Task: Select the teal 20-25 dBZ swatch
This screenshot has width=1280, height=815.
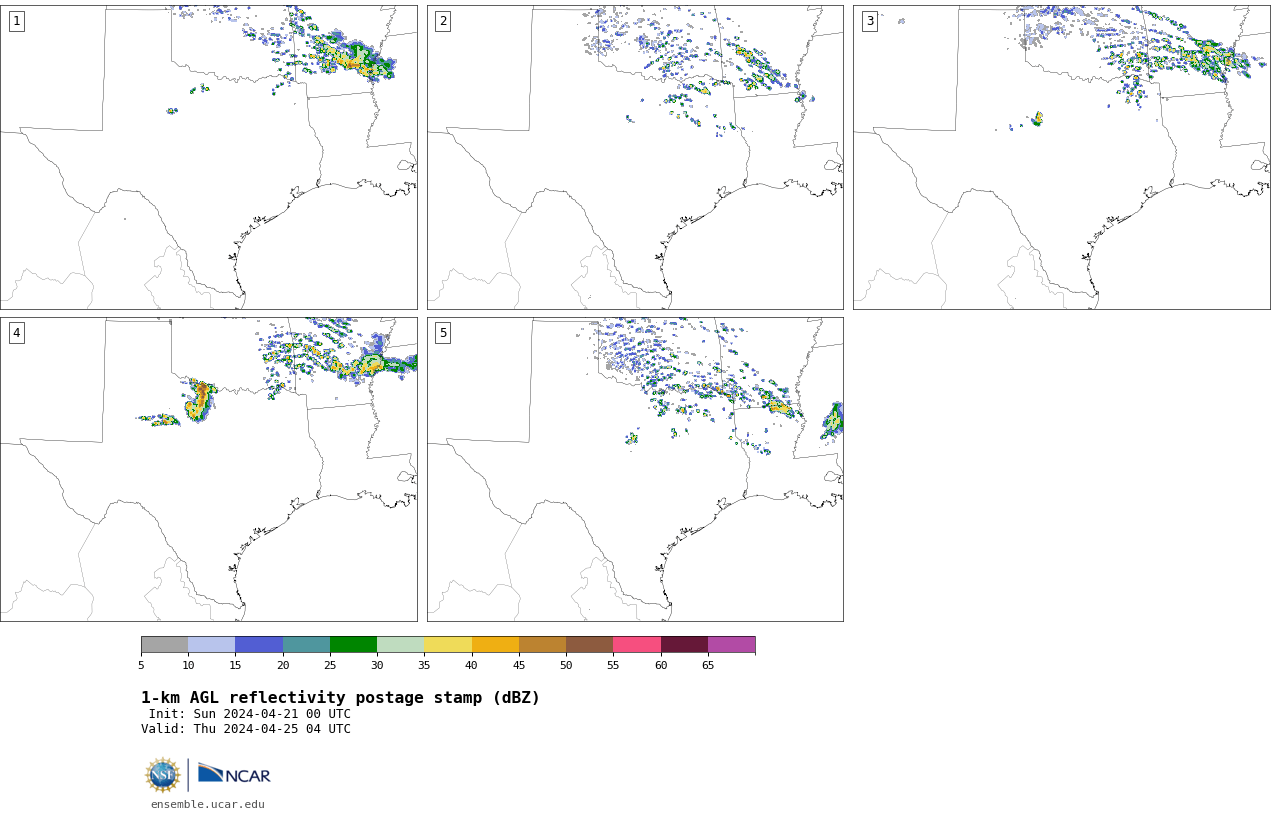Action: pyautogui.click(x=306, y=644)
